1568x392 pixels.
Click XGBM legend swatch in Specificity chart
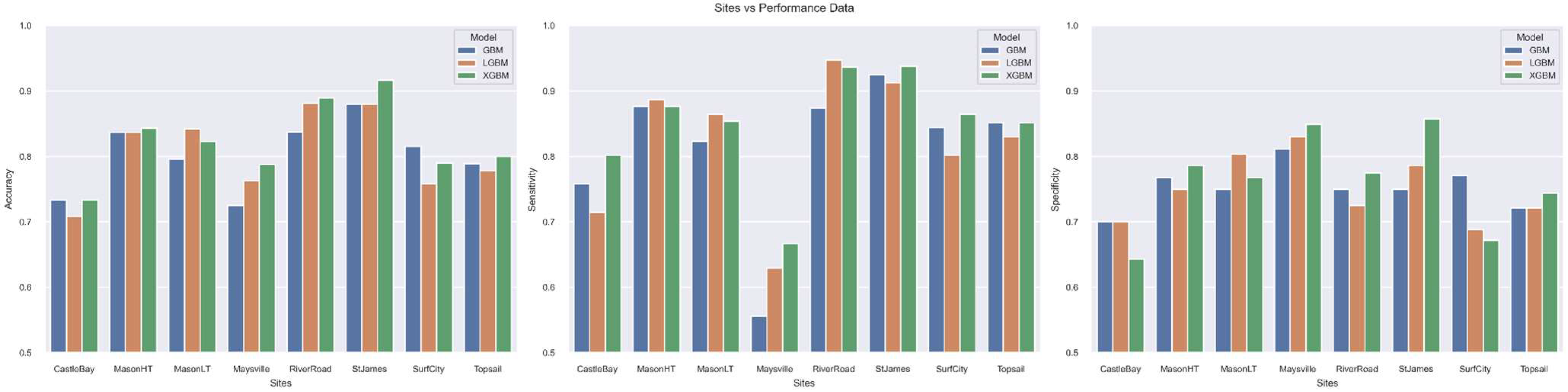(x=1513, y=76)
